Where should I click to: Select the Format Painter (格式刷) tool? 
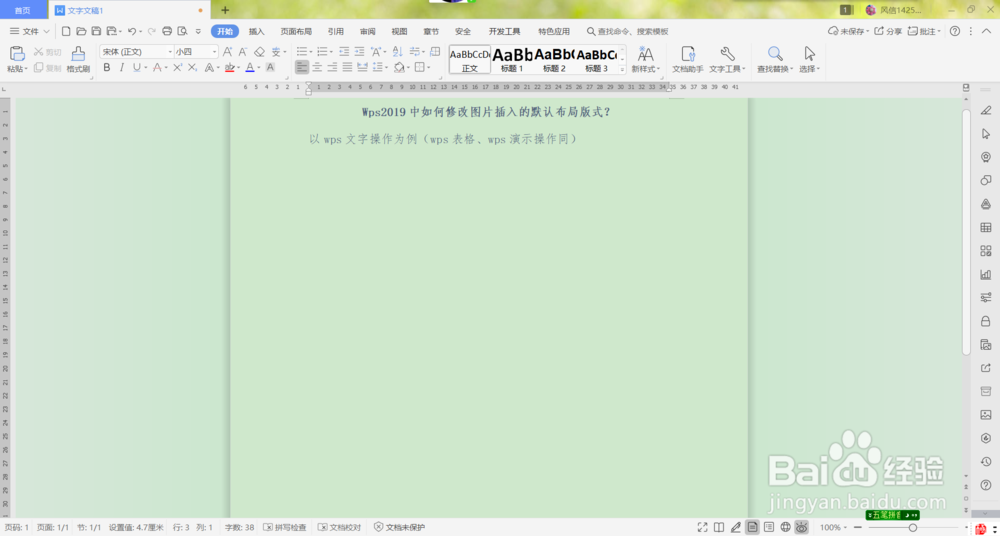[78, 59]
